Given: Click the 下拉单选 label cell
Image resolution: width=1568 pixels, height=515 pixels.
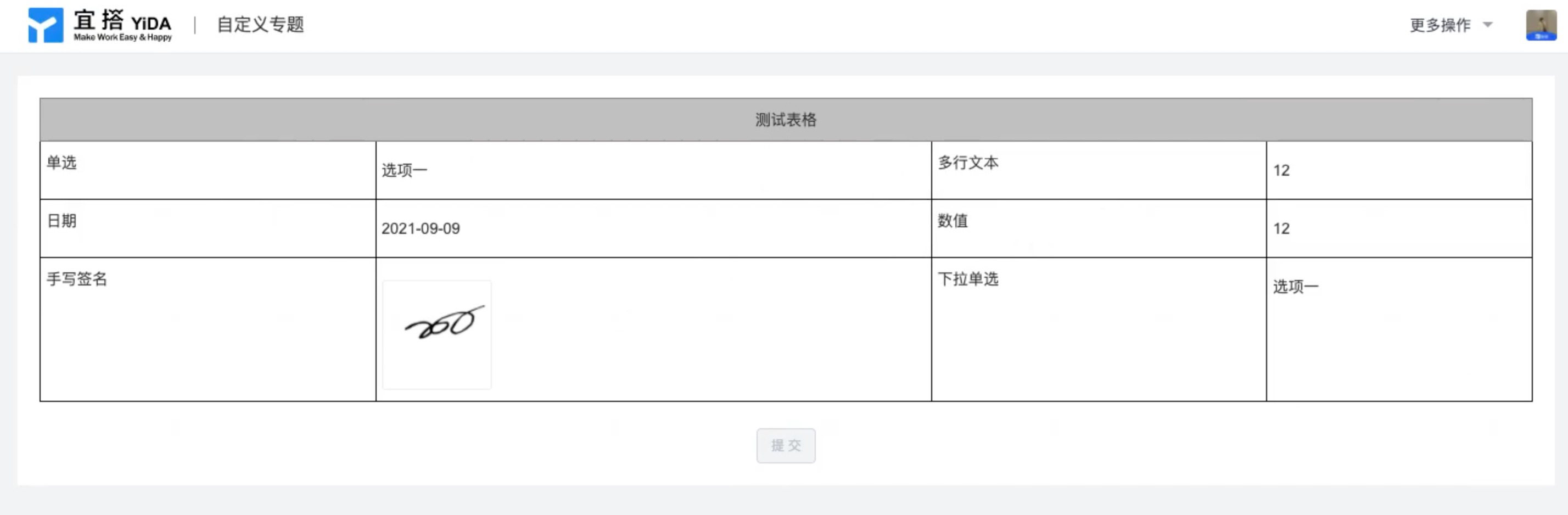Looking at the screenshot, I should [x=1099, y=329].
